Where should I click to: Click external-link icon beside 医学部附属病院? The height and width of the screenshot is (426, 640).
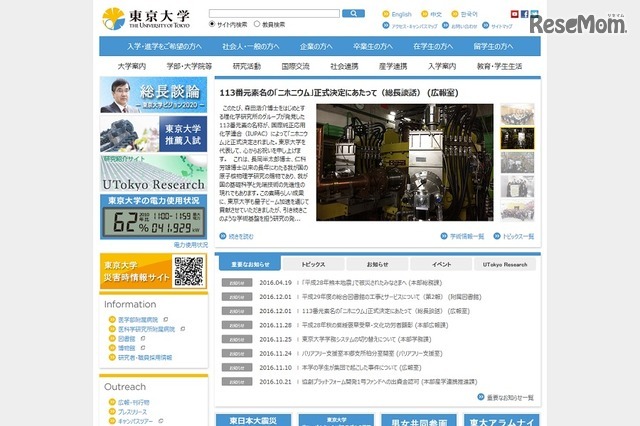coord(165,320)
